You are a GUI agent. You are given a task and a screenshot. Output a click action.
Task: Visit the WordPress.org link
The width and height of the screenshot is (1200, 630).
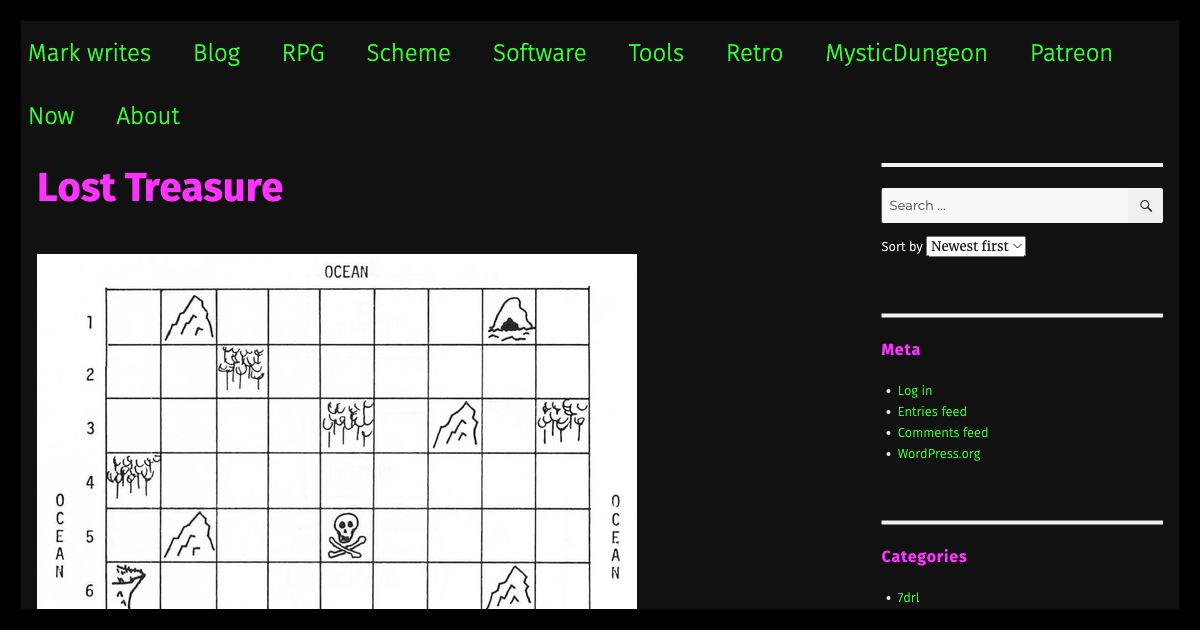pos(938,453)
